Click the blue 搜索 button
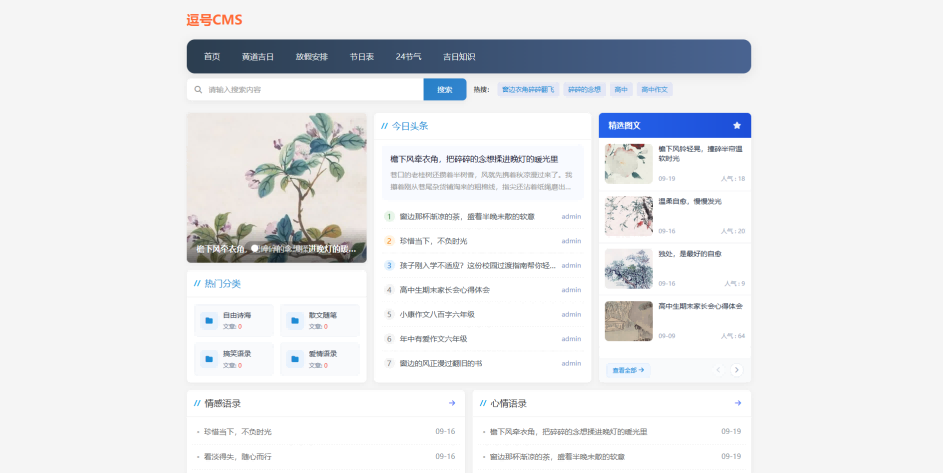 pyautogui.click(x=445, y=90)
